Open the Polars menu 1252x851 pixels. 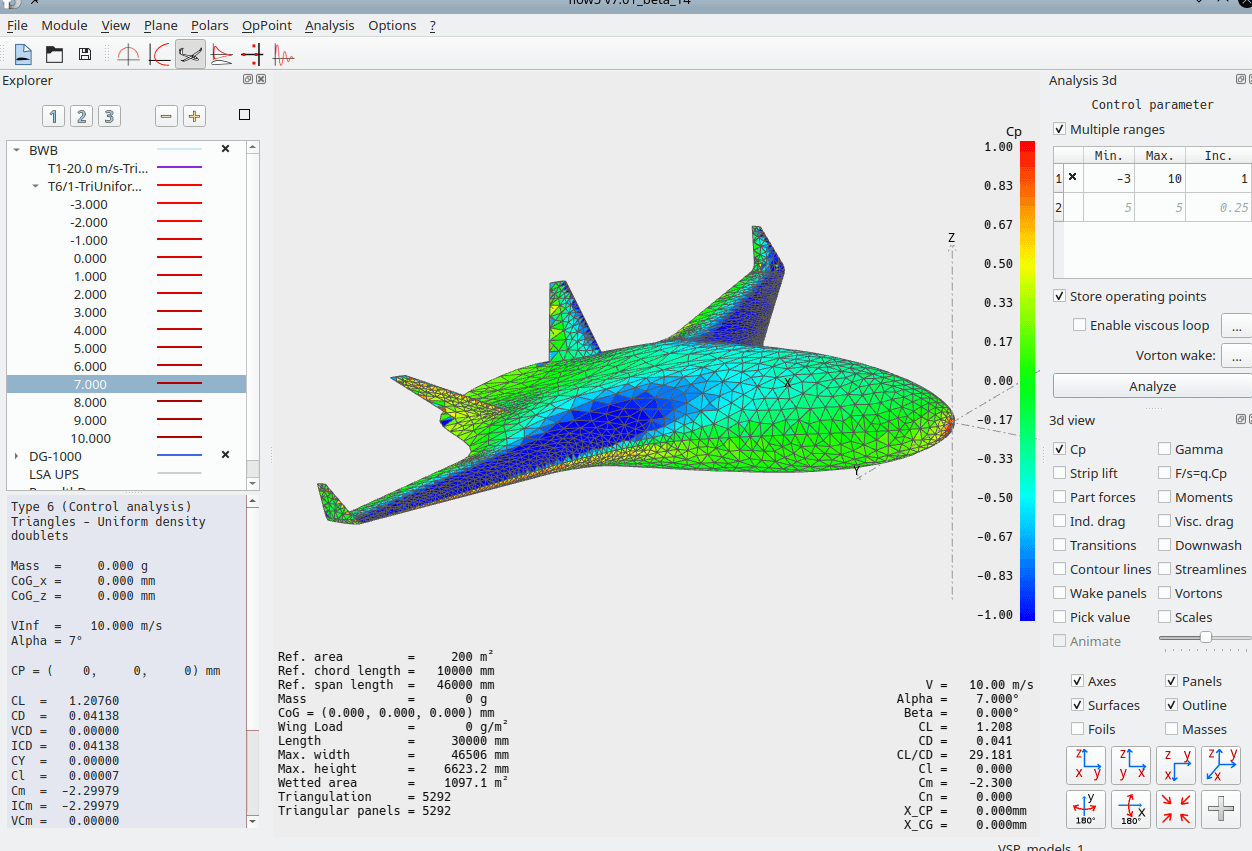pos(210,25)
